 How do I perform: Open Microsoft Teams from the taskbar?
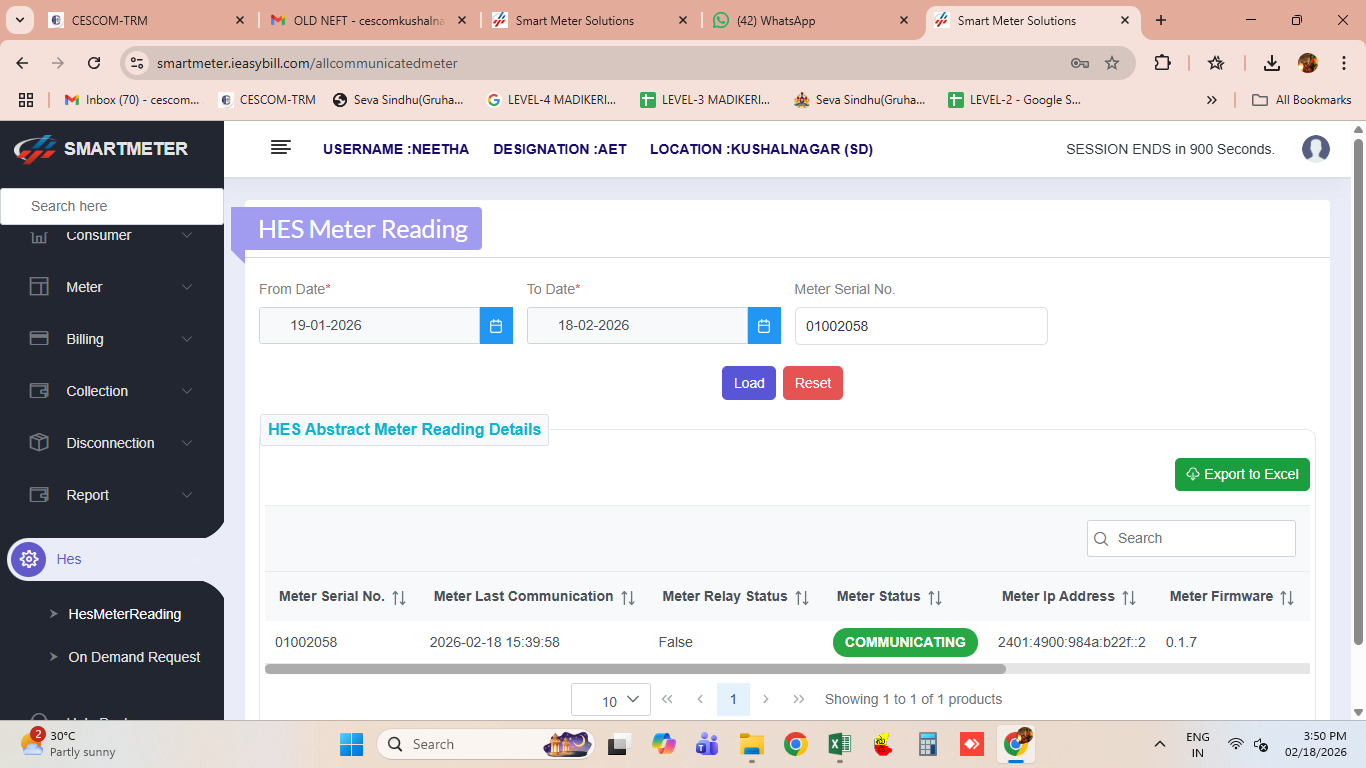click(x=707, y=744)
